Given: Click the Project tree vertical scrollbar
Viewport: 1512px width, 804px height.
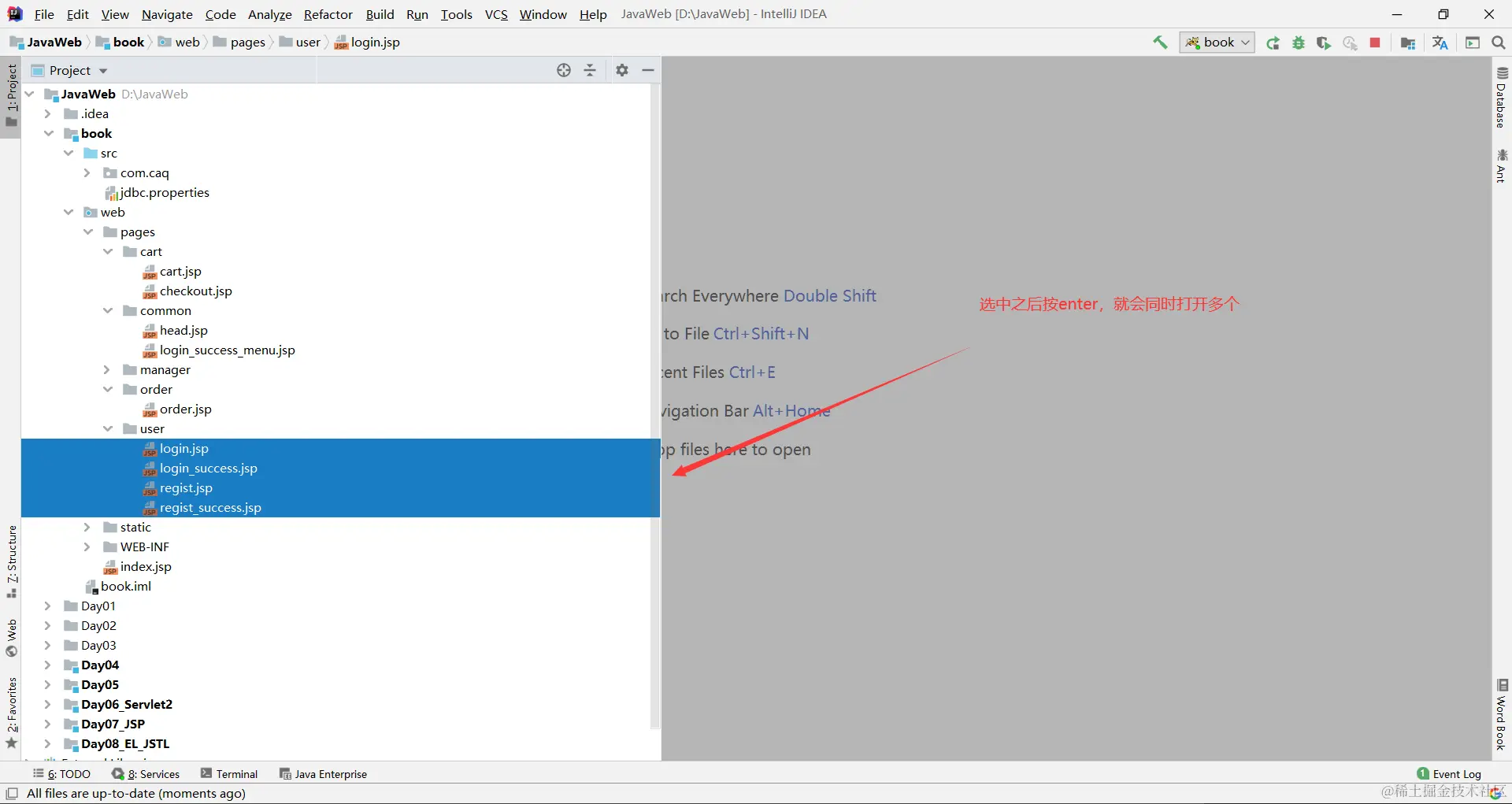Looking at the screenshot, I should (655, 406).
